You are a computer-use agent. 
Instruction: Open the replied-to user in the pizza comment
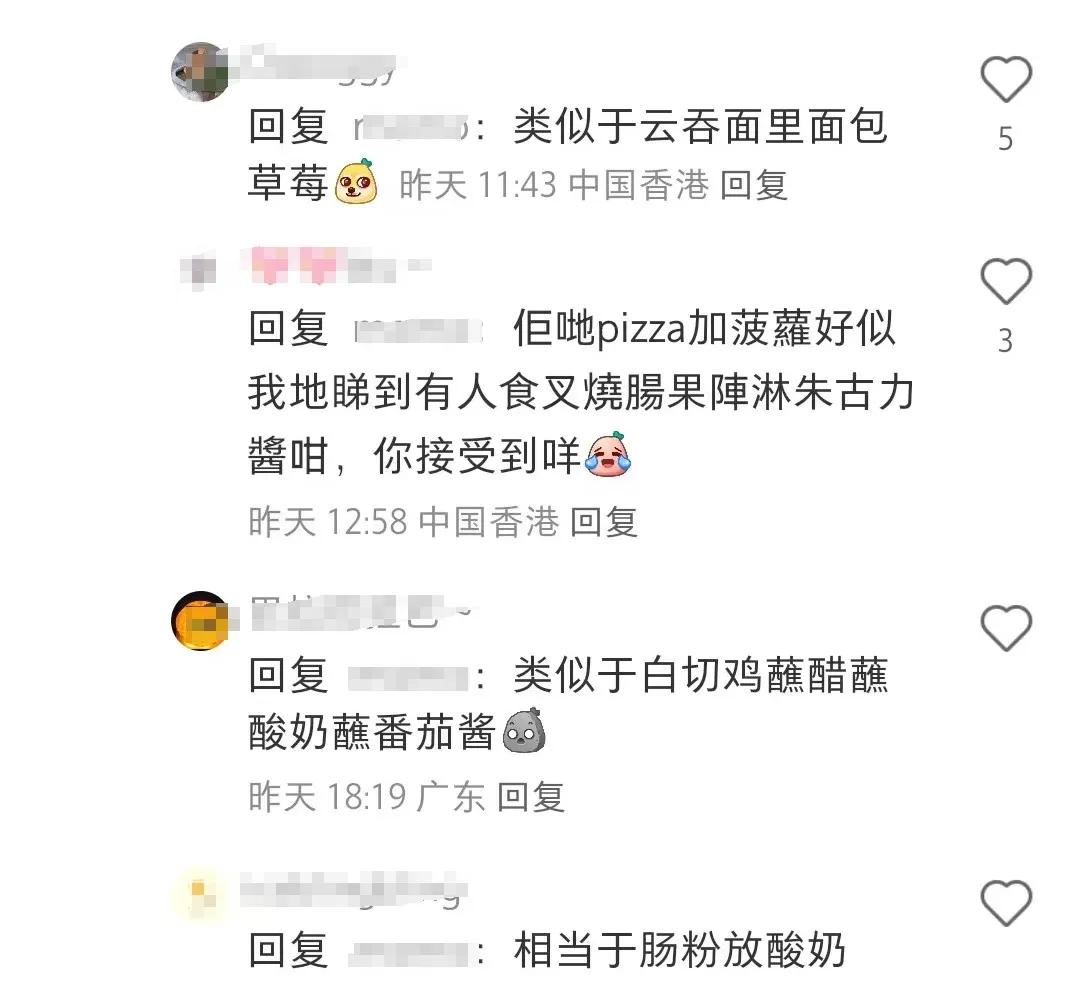click(x=418, y=330)
